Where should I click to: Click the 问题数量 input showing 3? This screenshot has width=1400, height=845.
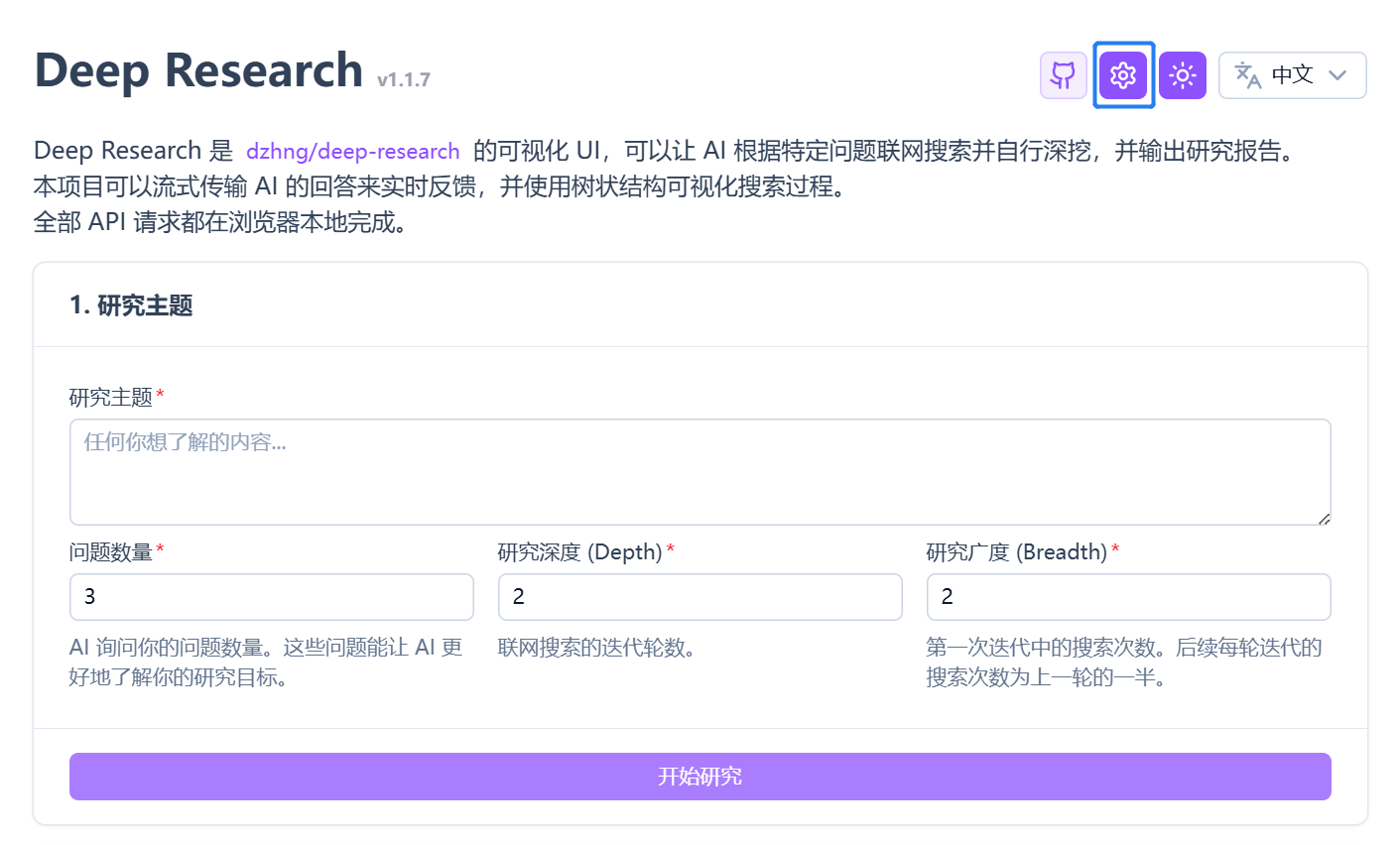point(271,597)
